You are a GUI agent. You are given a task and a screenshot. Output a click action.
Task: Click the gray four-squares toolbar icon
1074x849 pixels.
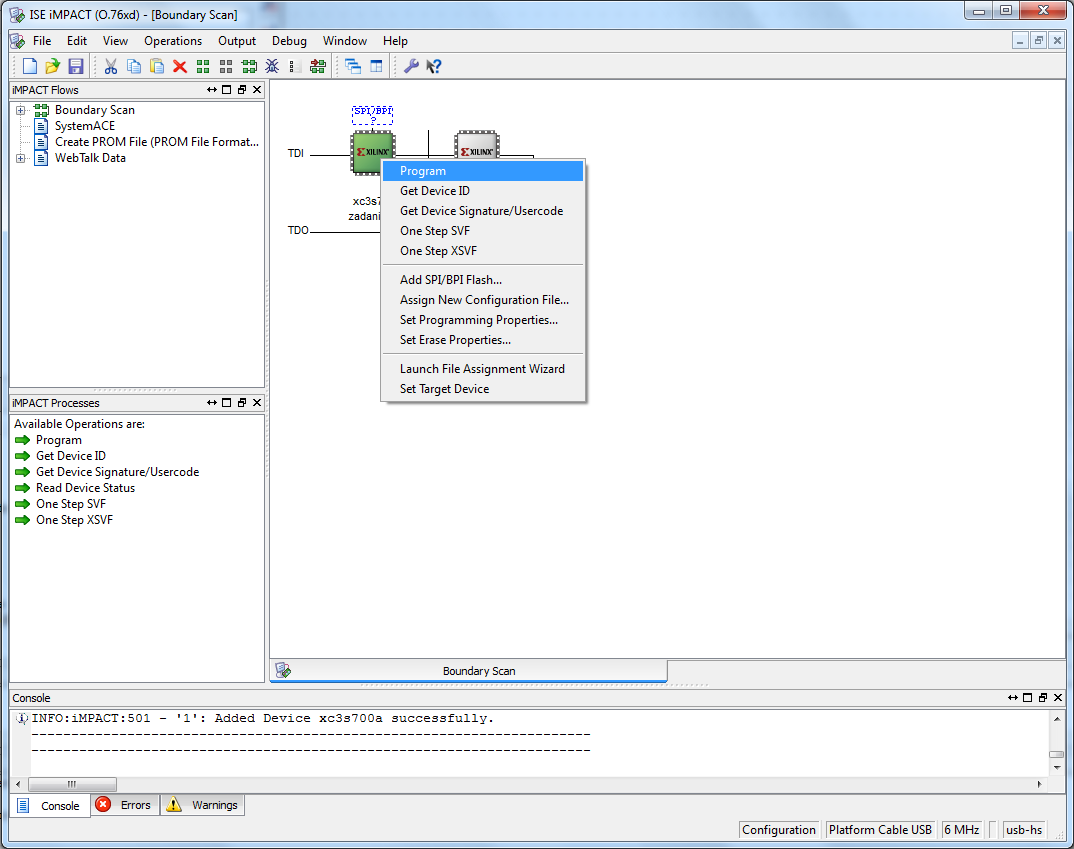pyautogui.click(x=225, y=66)
